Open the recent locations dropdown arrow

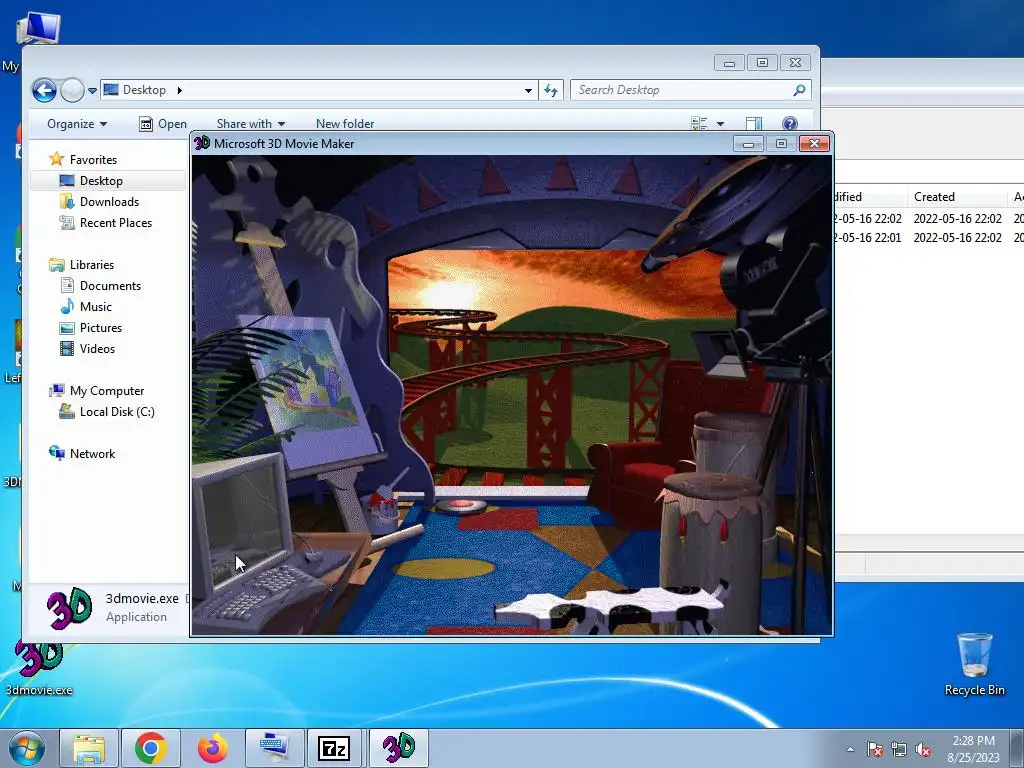click(92, 91)
